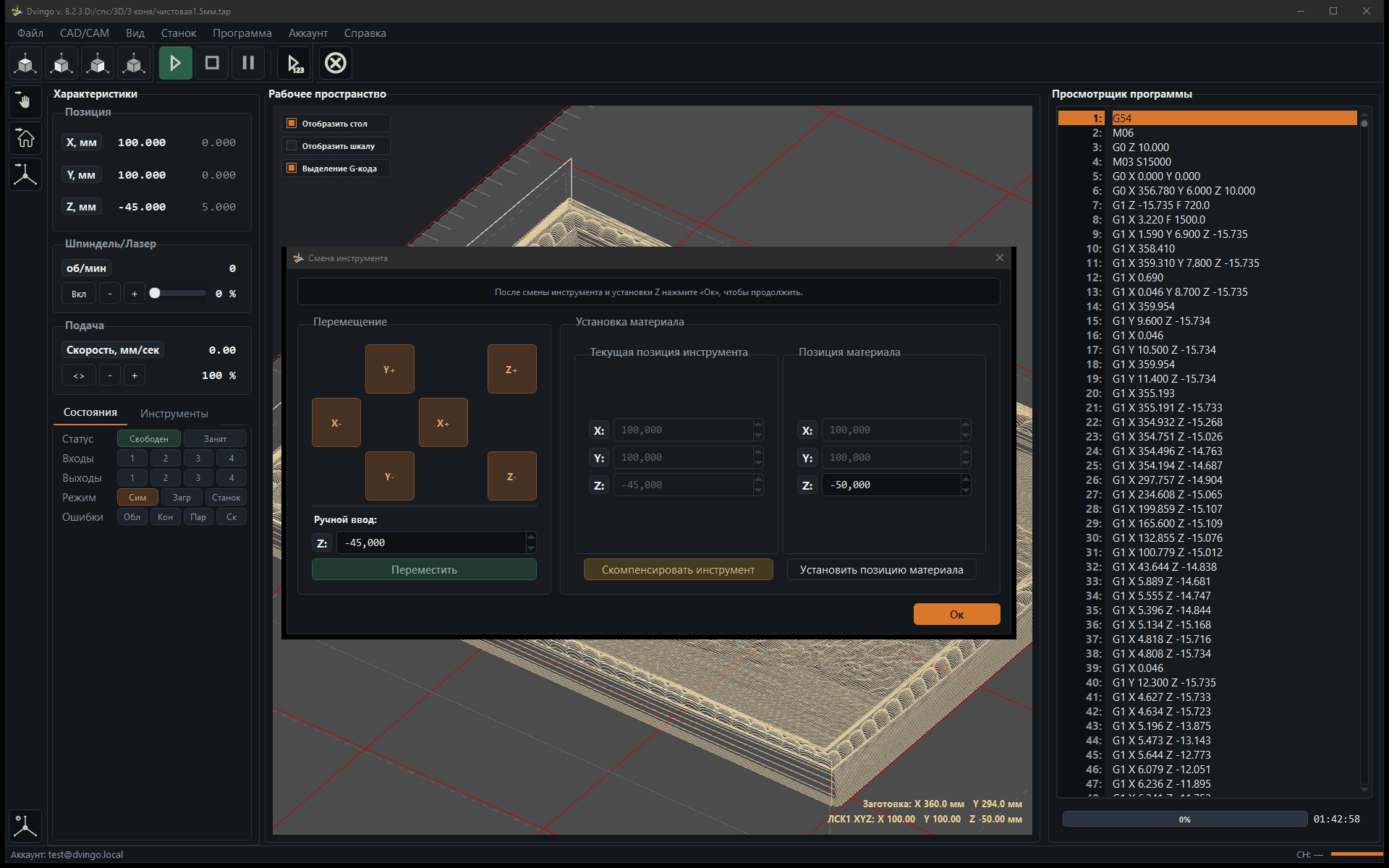Click the Переместить button
This screenshot has width=1389, height=868.
424,570
